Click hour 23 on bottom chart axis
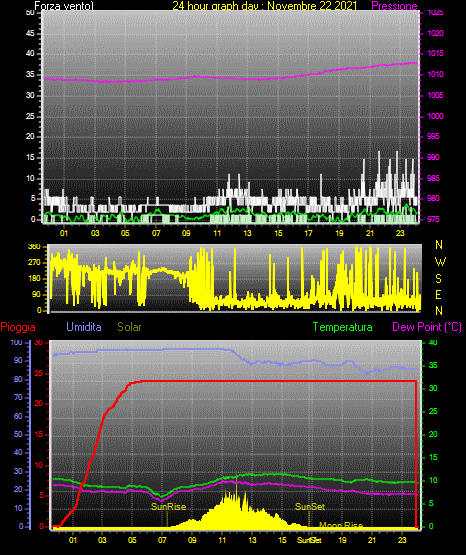The image size is (466, 555). click(402, 540)
